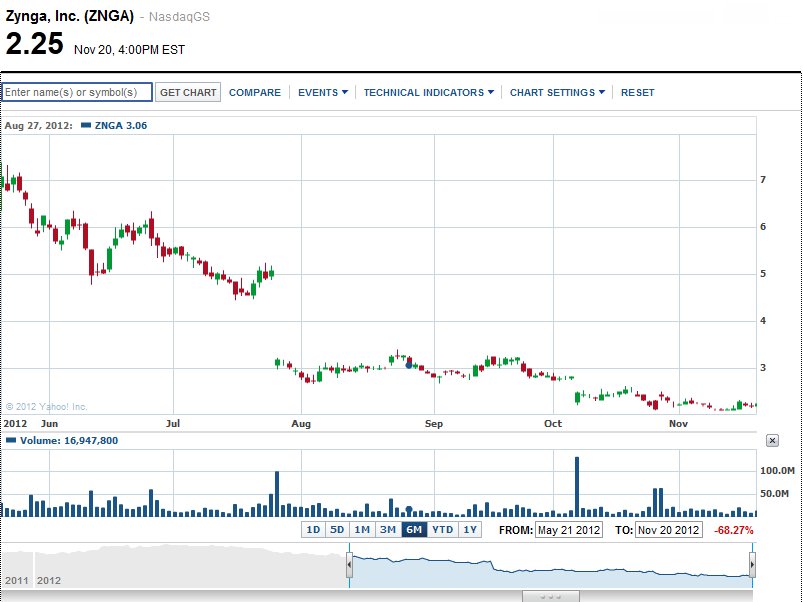This screenshot has width=803, height=602.
Task: Click the blue data point marker on chart
Action: pyautogui.click(x=408, y=365)
